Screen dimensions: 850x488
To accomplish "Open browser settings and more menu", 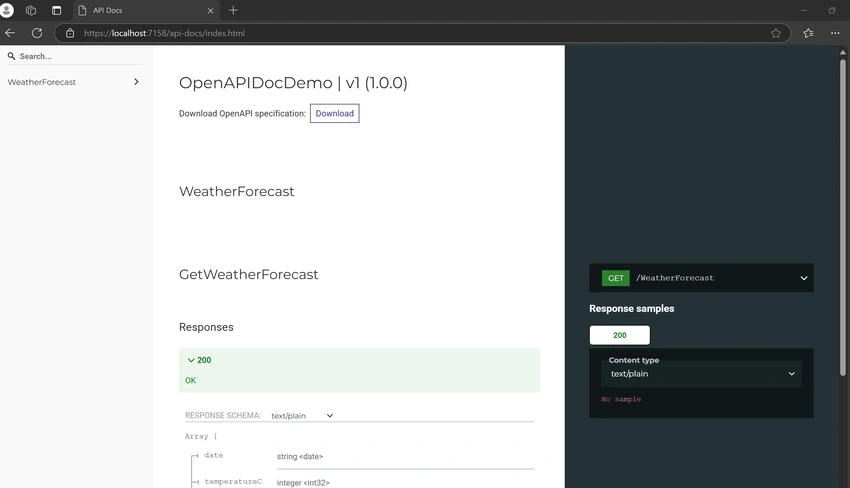I will coord(835,33).
